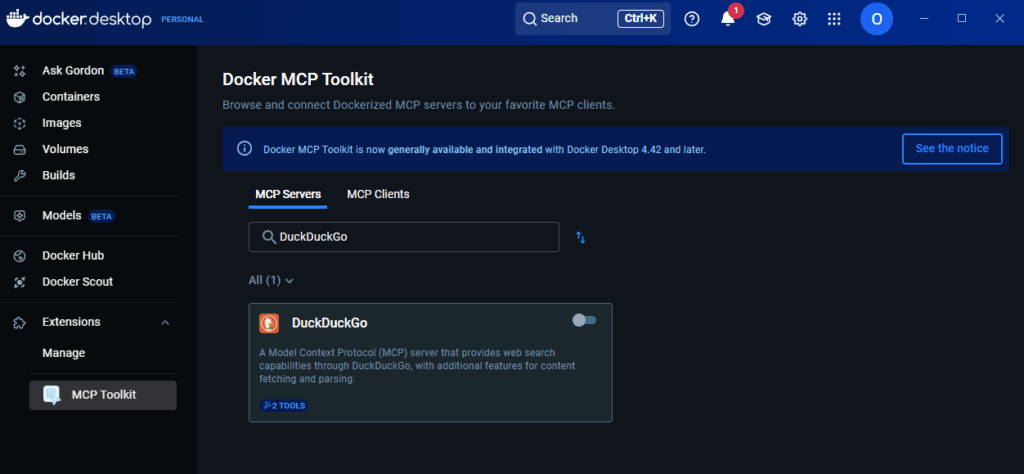Click the 2 Tools badge on DuckDuckGo card
The width and height of the screenshot is (1024, 474).
(x=284, y=405)
